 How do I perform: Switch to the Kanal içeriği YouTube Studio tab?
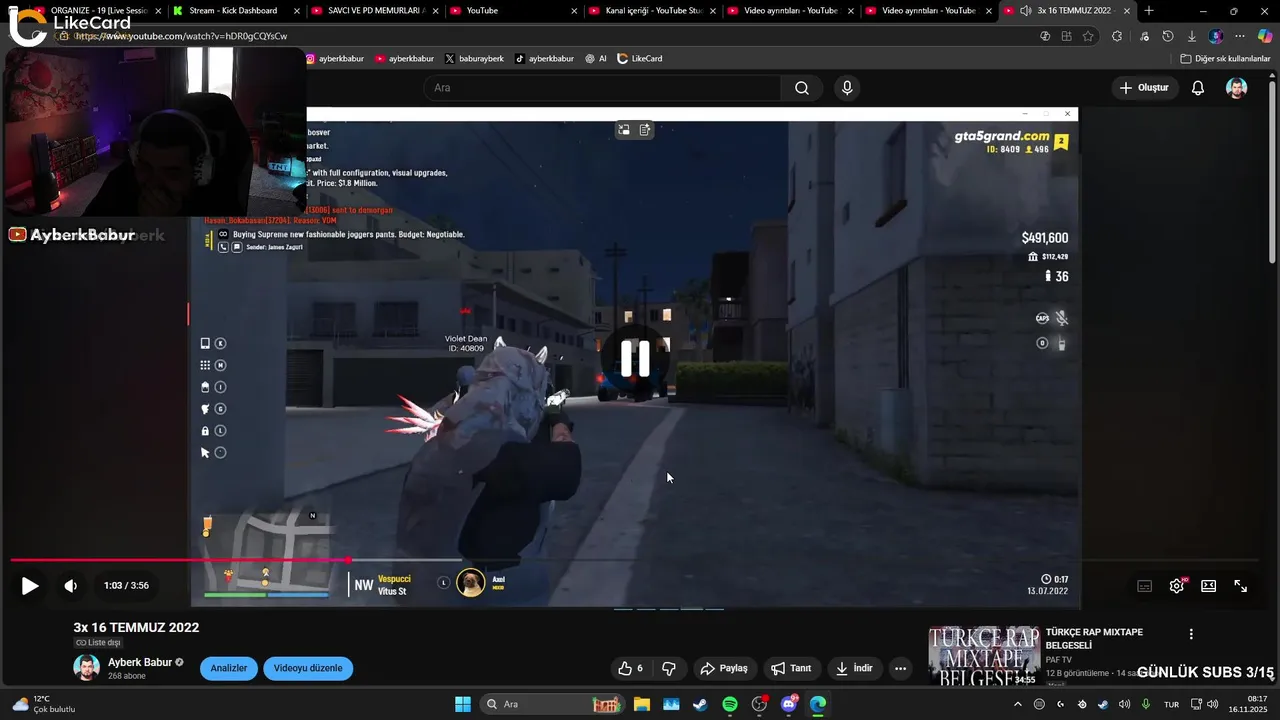(x=651, y=11)
